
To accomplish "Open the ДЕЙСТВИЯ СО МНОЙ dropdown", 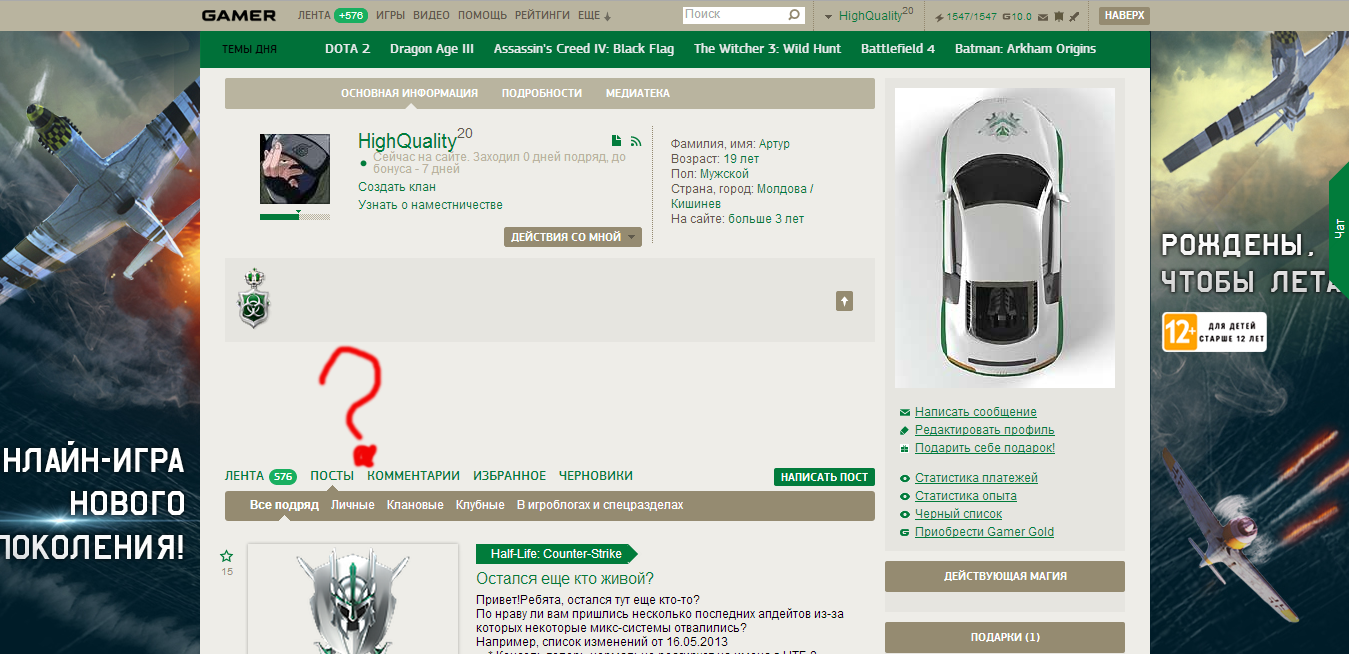I will click(573, 237).
